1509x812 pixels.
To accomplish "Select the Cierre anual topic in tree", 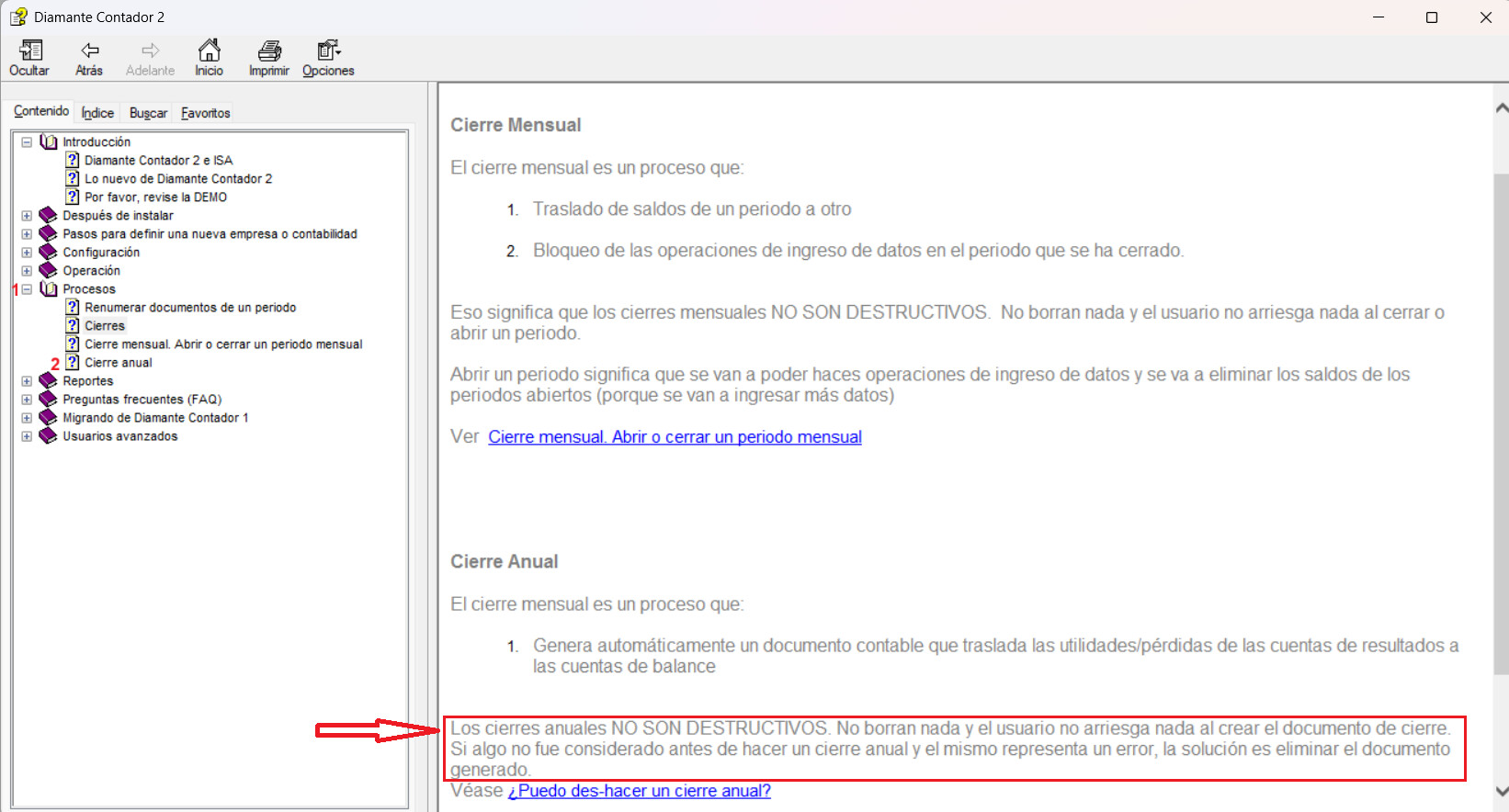I will 119,363.
